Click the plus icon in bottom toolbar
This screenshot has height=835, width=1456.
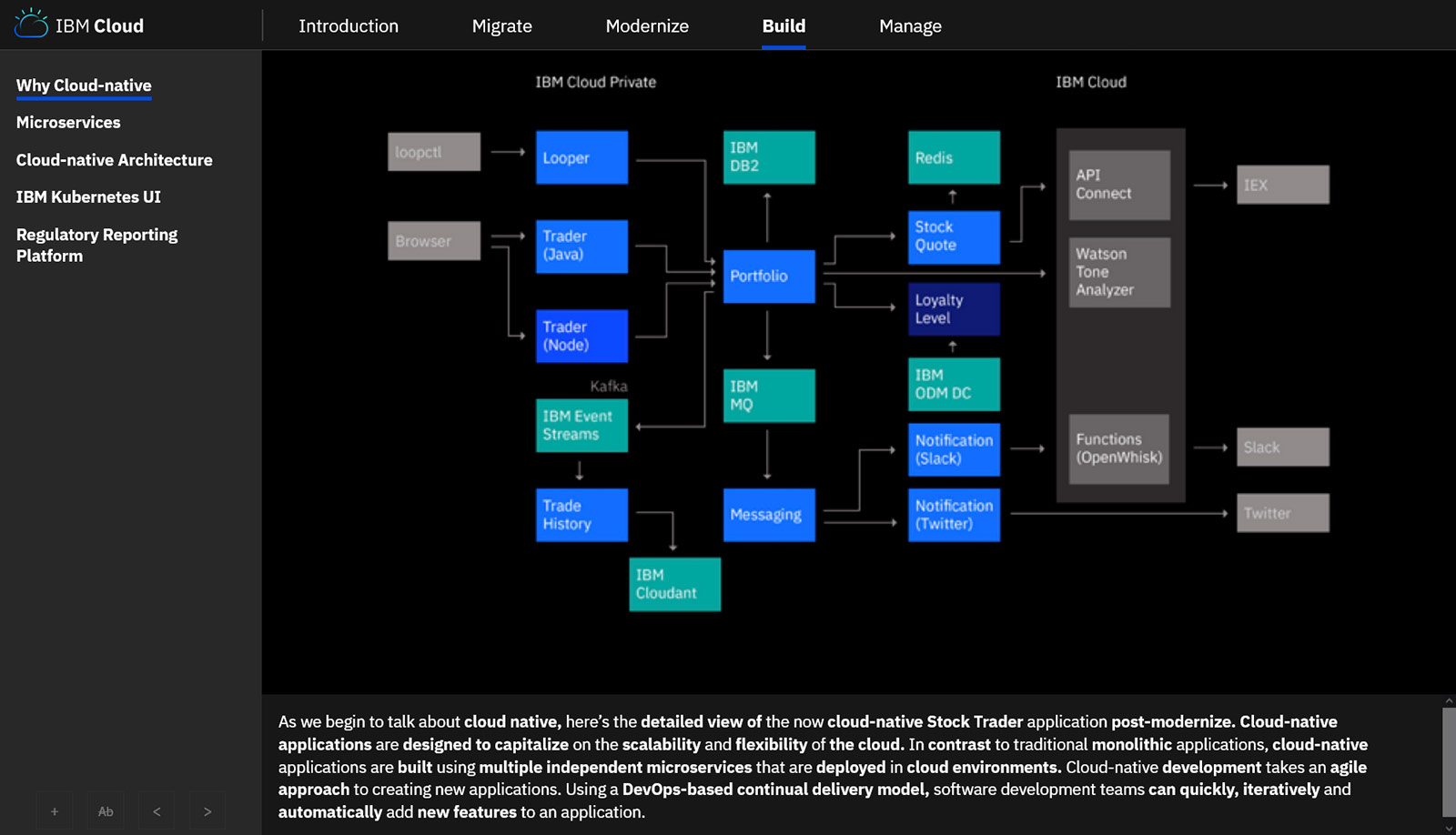[x=55, y=810]
